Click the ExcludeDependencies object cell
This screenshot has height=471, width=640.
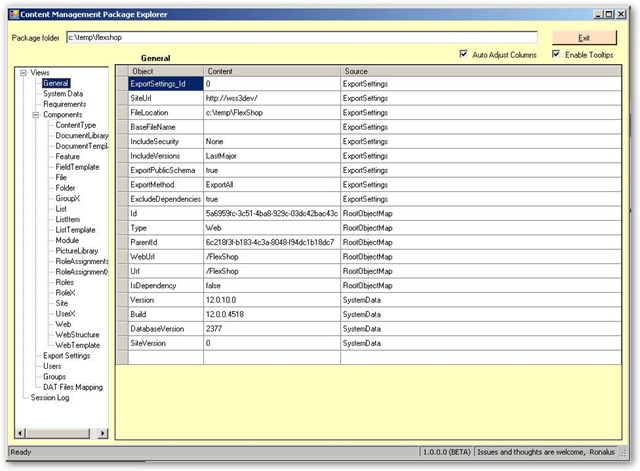pos(166,199)
